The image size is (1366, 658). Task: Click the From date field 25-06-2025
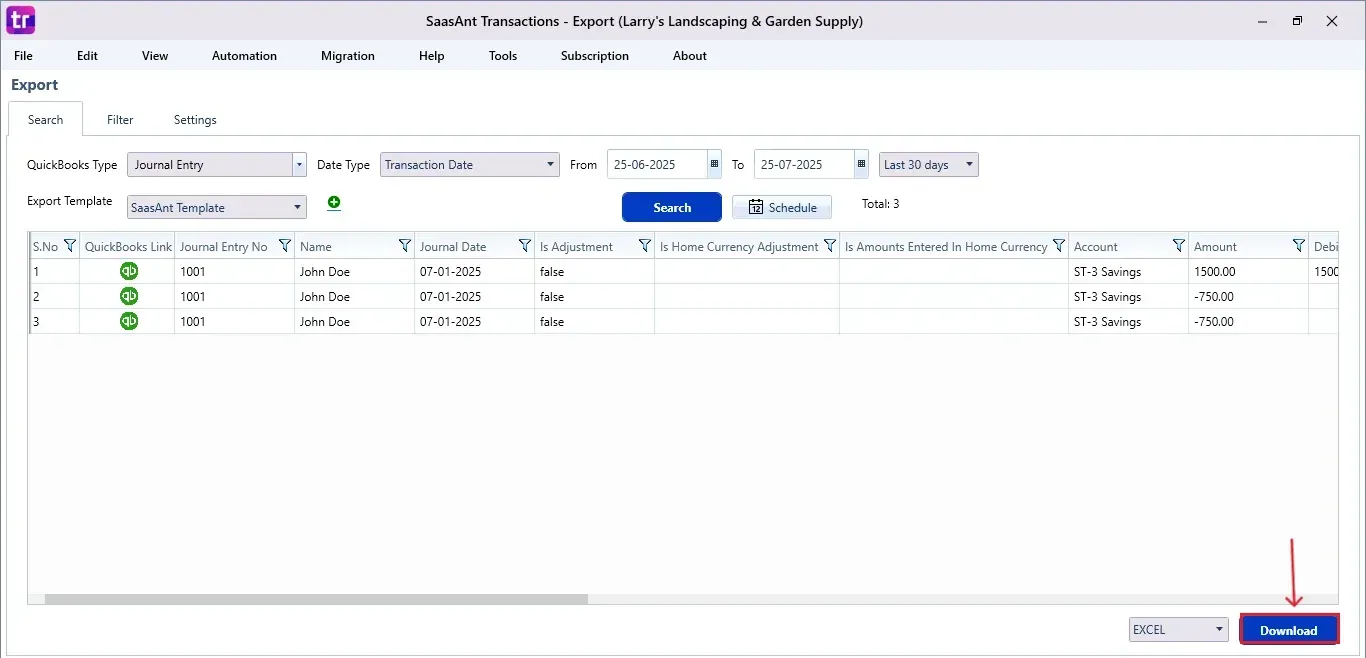click(657, 164)
